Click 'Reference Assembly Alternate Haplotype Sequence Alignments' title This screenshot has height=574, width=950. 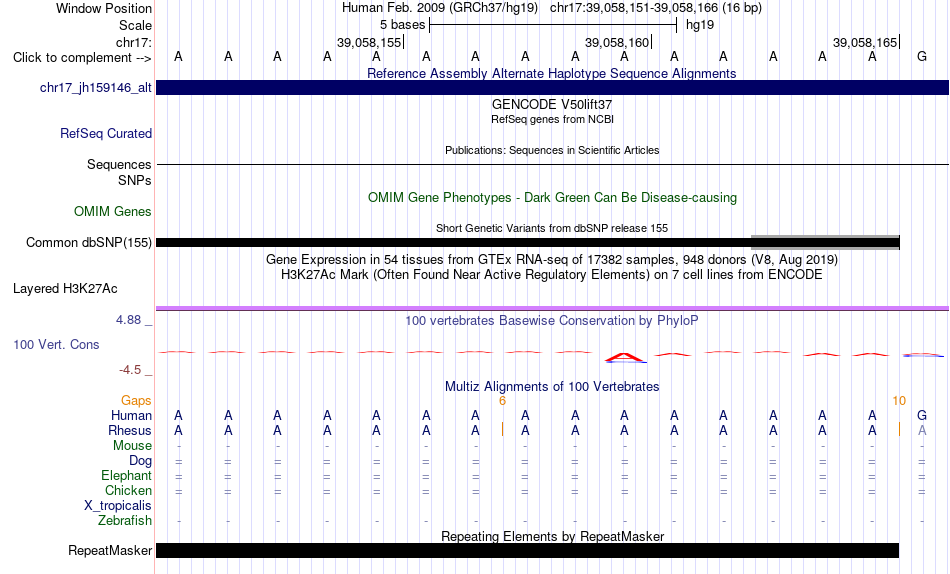click(552, 73)
